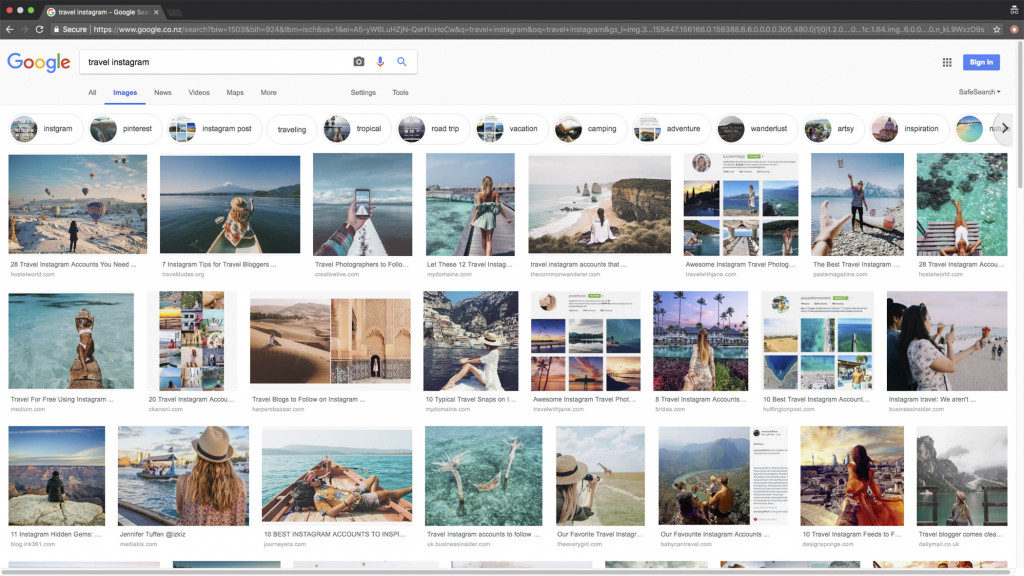Open the Videos tab
1024x576 pixels.
pos(199,93)
